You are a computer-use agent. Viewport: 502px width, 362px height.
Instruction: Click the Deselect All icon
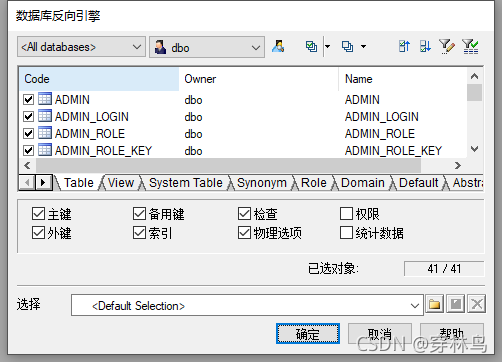pyautogui.click(x=347, y=46)
